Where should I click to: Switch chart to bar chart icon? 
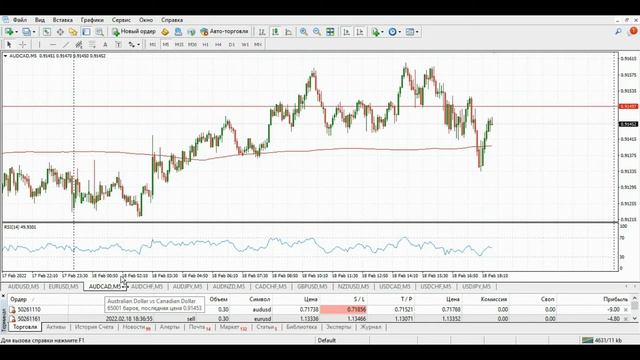[262, 32]
